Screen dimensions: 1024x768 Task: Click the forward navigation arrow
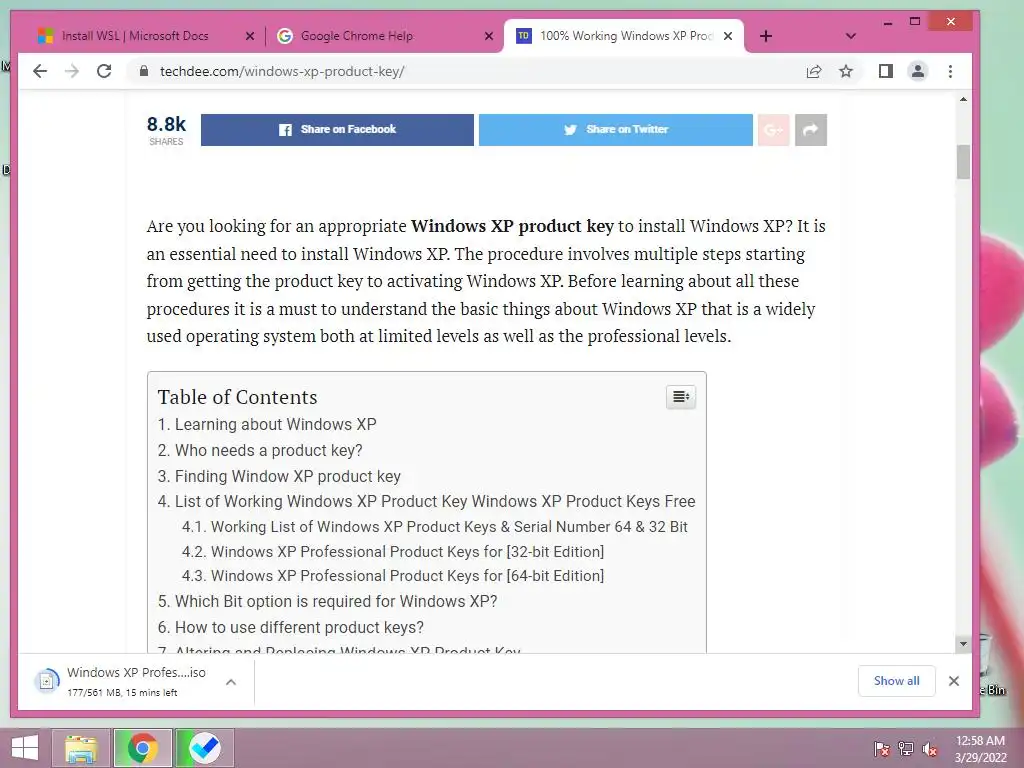(72, 71)
